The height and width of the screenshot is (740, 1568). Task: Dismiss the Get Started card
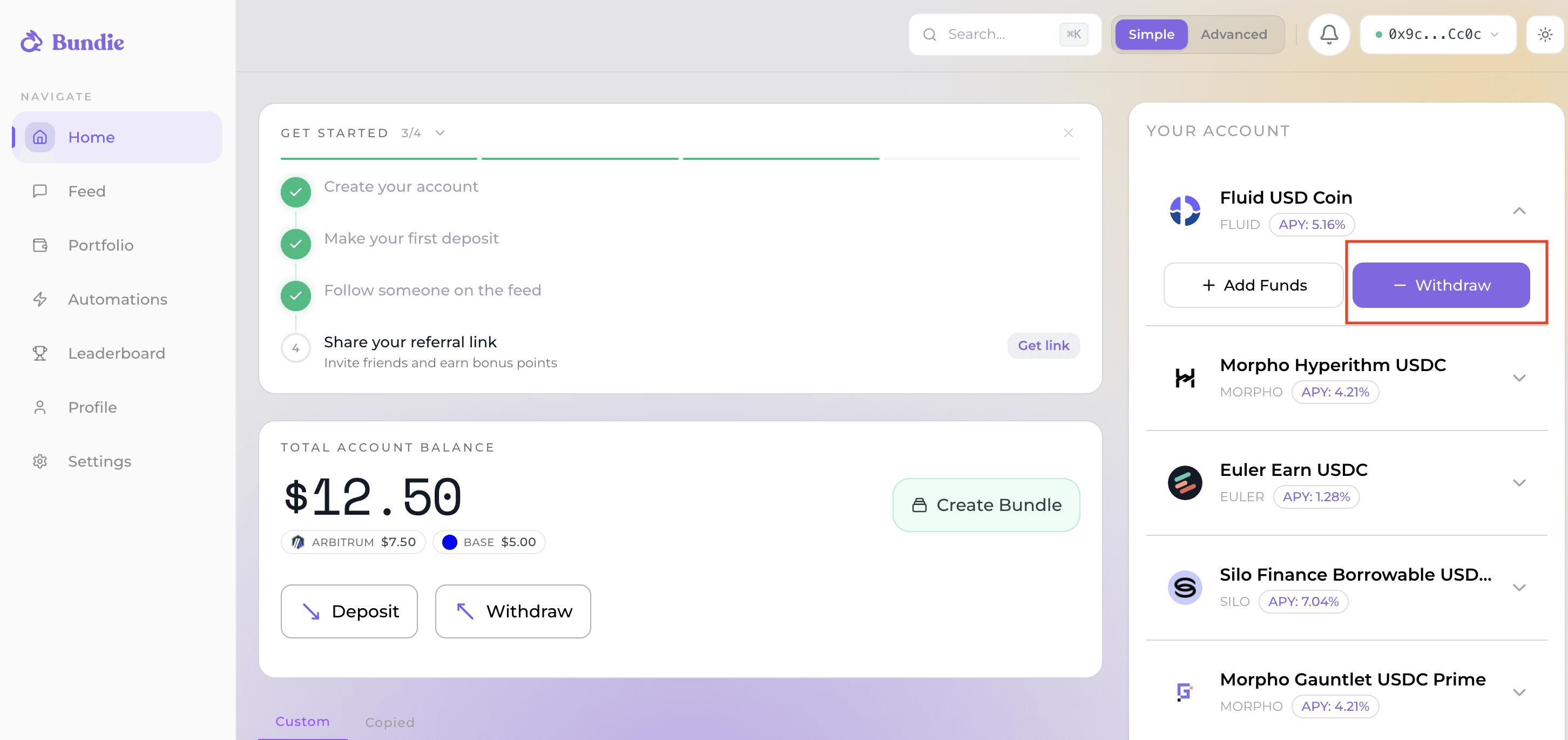(x=1068, y=133)
